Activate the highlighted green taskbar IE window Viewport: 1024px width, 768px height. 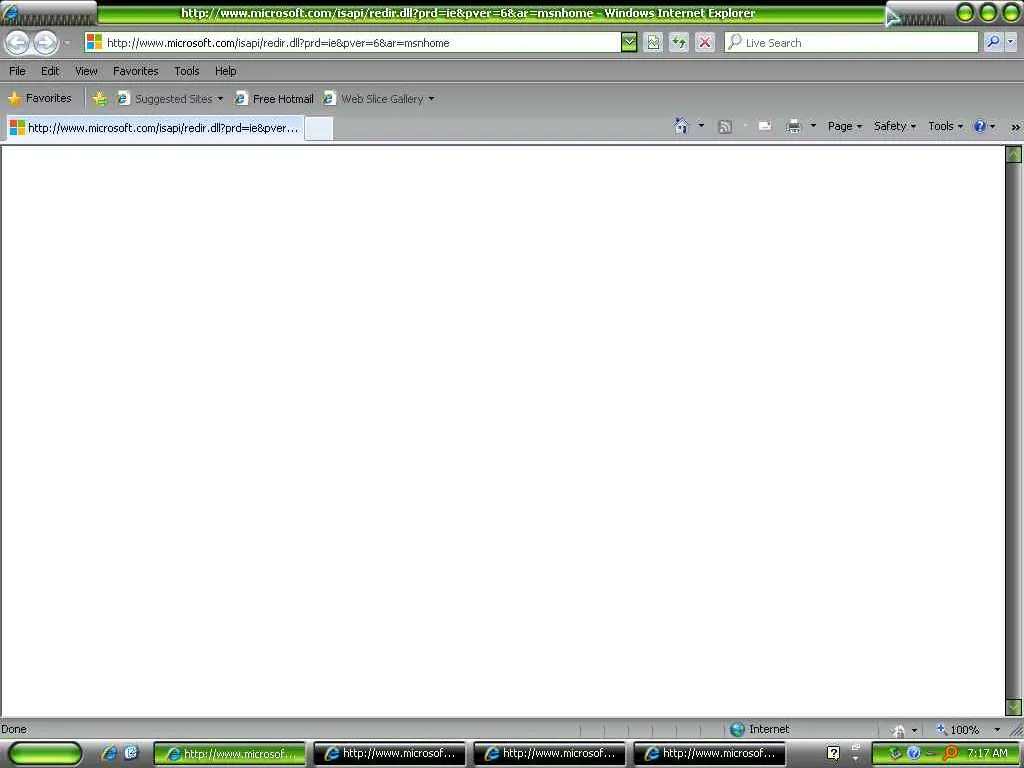[230, 754]
